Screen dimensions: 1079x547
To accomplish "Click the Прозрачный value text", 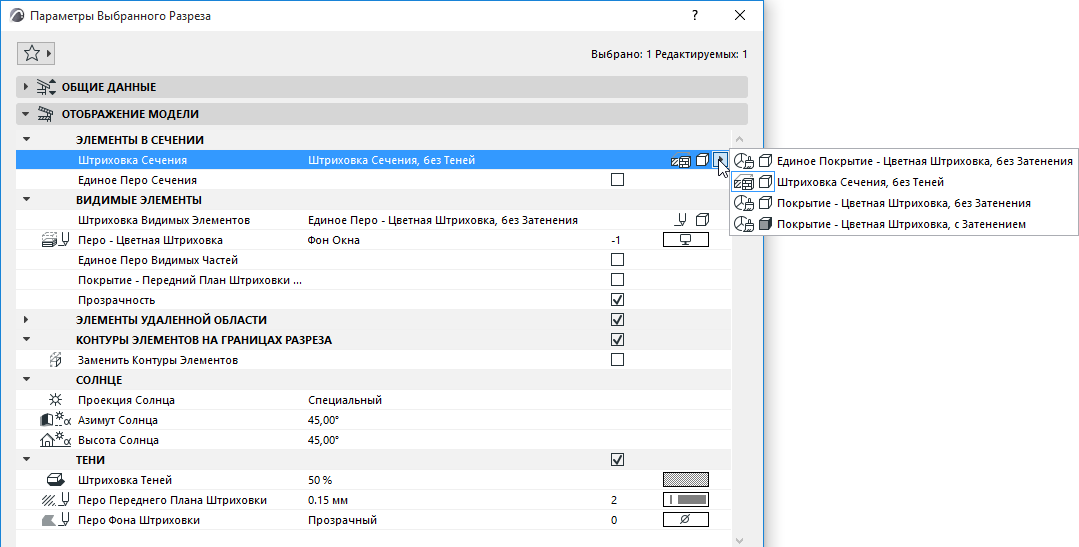I will (x=342, y=520).
